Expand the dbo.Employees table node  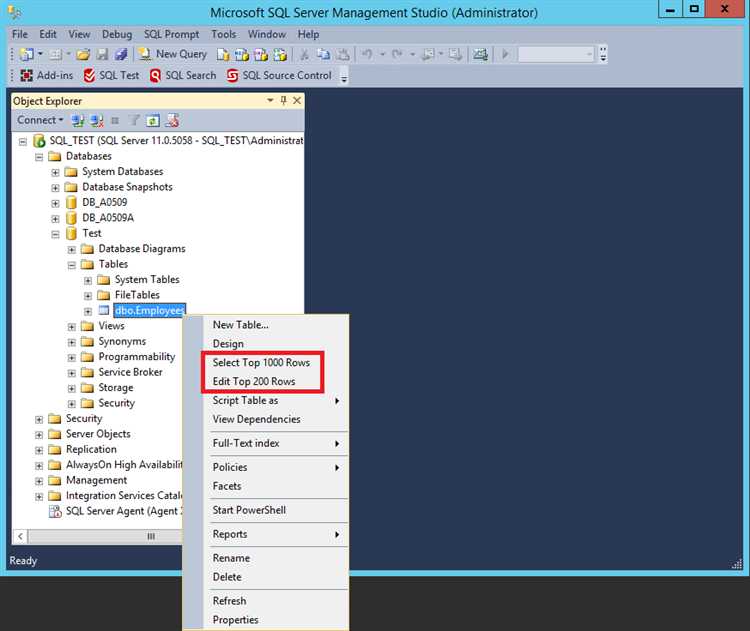[x=88, y=311]
